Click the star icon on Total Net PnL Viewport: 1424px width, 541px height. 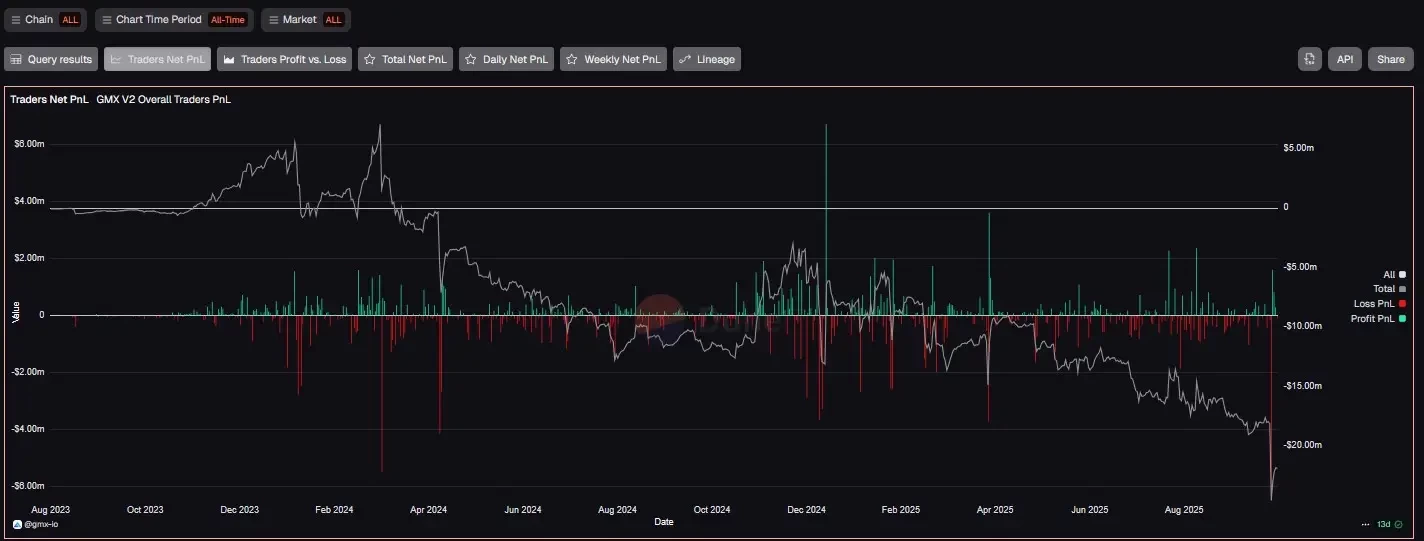369,60
